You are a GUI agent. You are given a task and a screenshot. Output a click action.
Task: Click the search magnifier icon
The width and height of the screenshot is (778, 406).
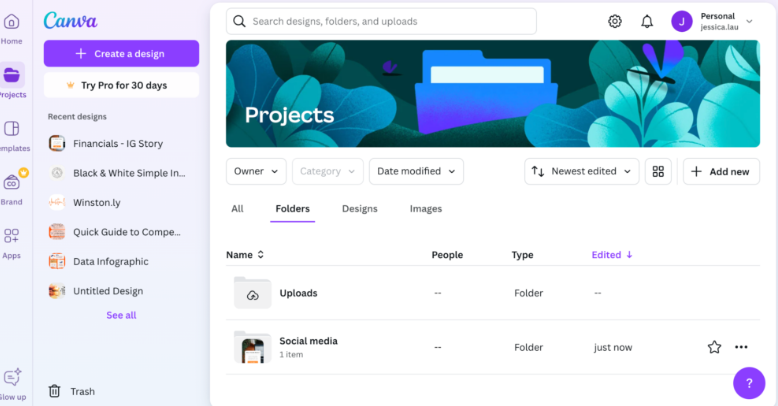pyautogui.click(x=239, y=21)
